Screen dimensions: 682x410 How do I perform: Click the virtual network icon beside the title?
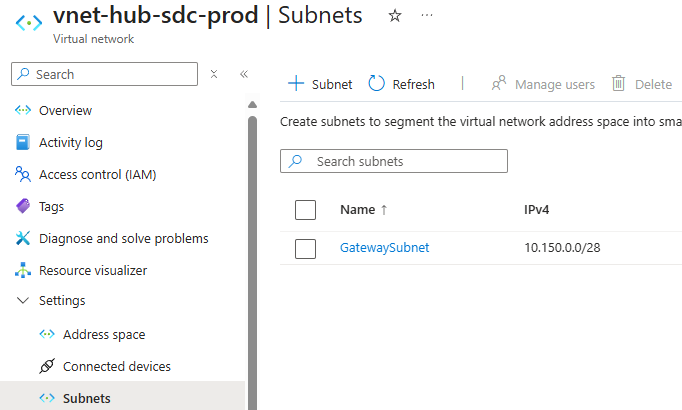pos(29,23)
